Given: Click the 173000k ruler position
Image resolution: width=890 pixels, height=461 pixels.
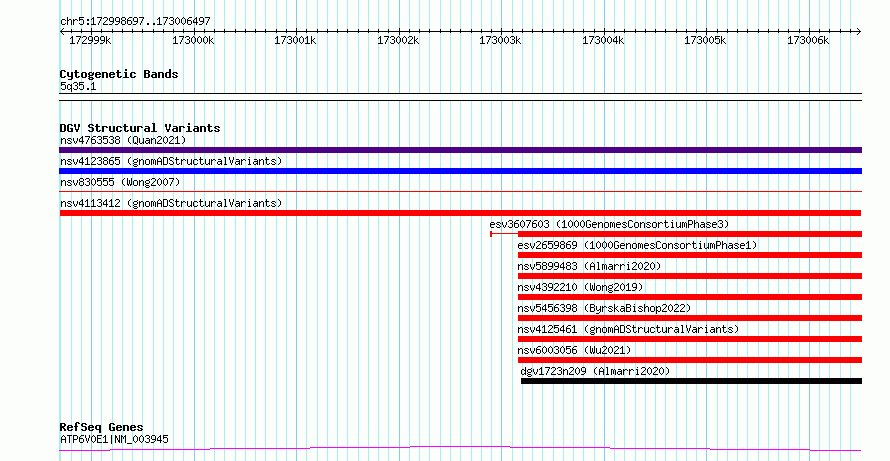Looking at the screenshot, I should pyautogui.click(x=193, y=41).
